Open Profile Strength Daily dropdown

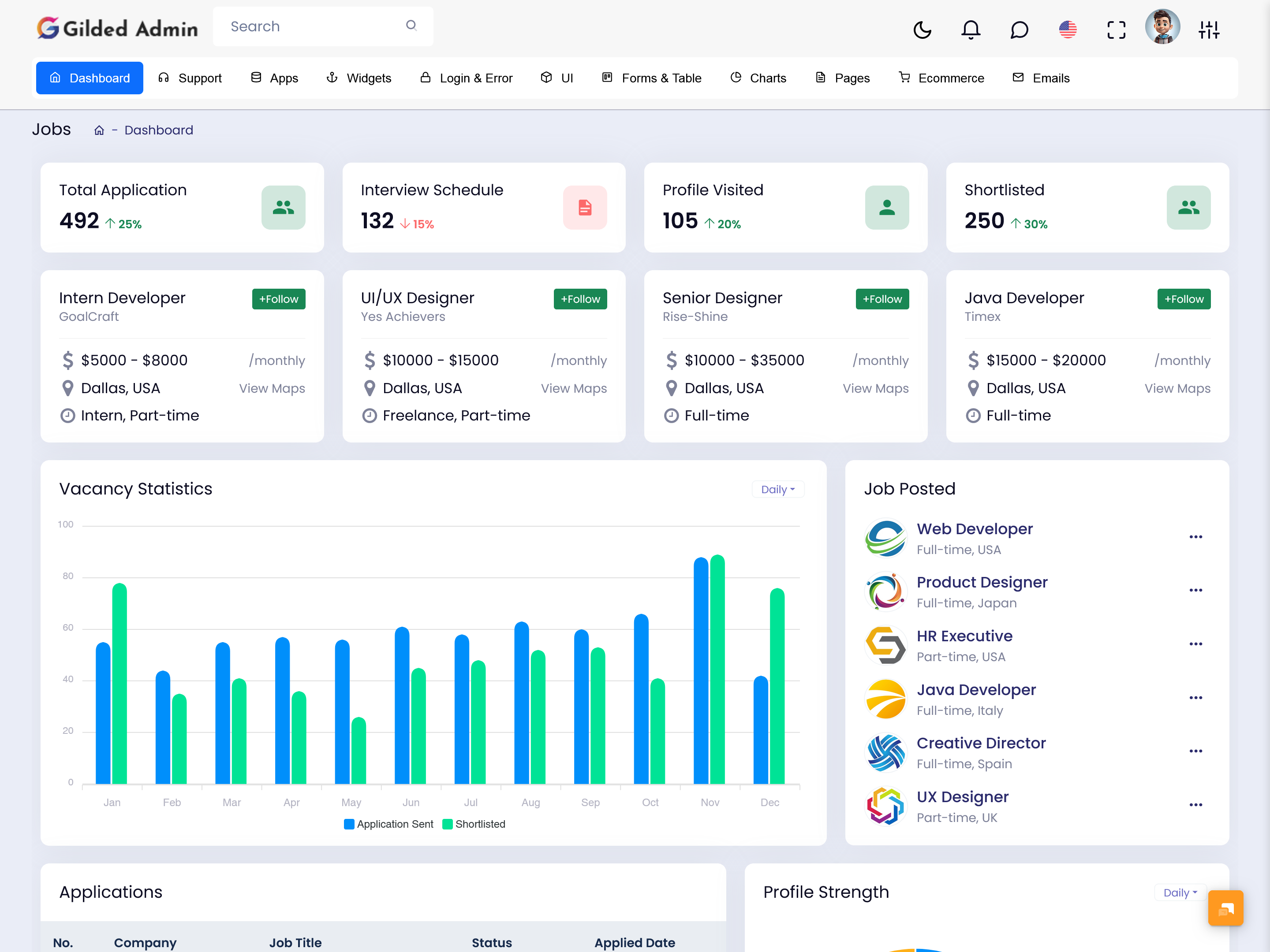click(1180, 893)
